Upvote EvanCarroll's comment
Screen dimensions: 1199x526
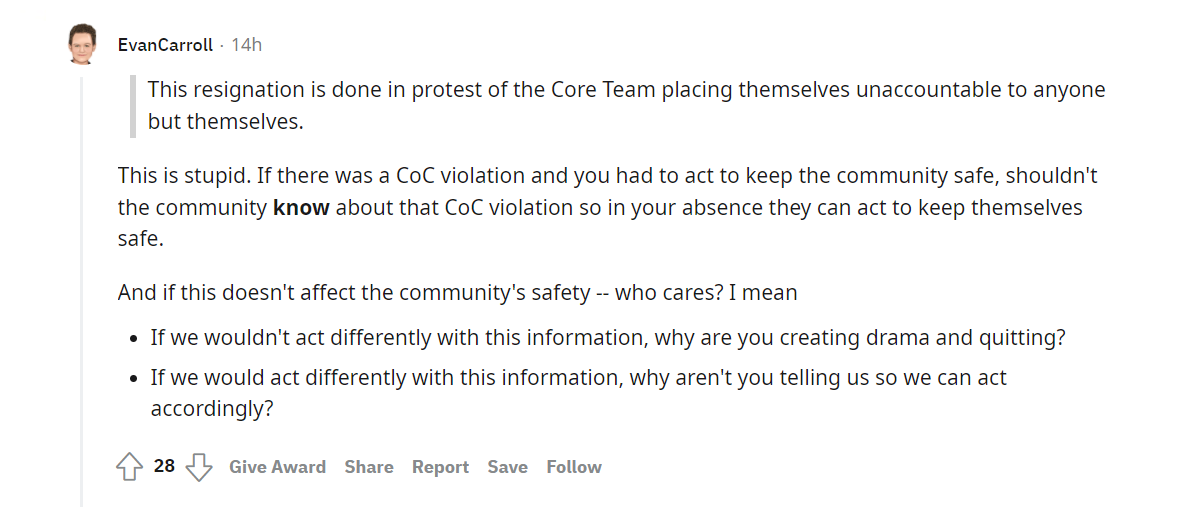130,466
